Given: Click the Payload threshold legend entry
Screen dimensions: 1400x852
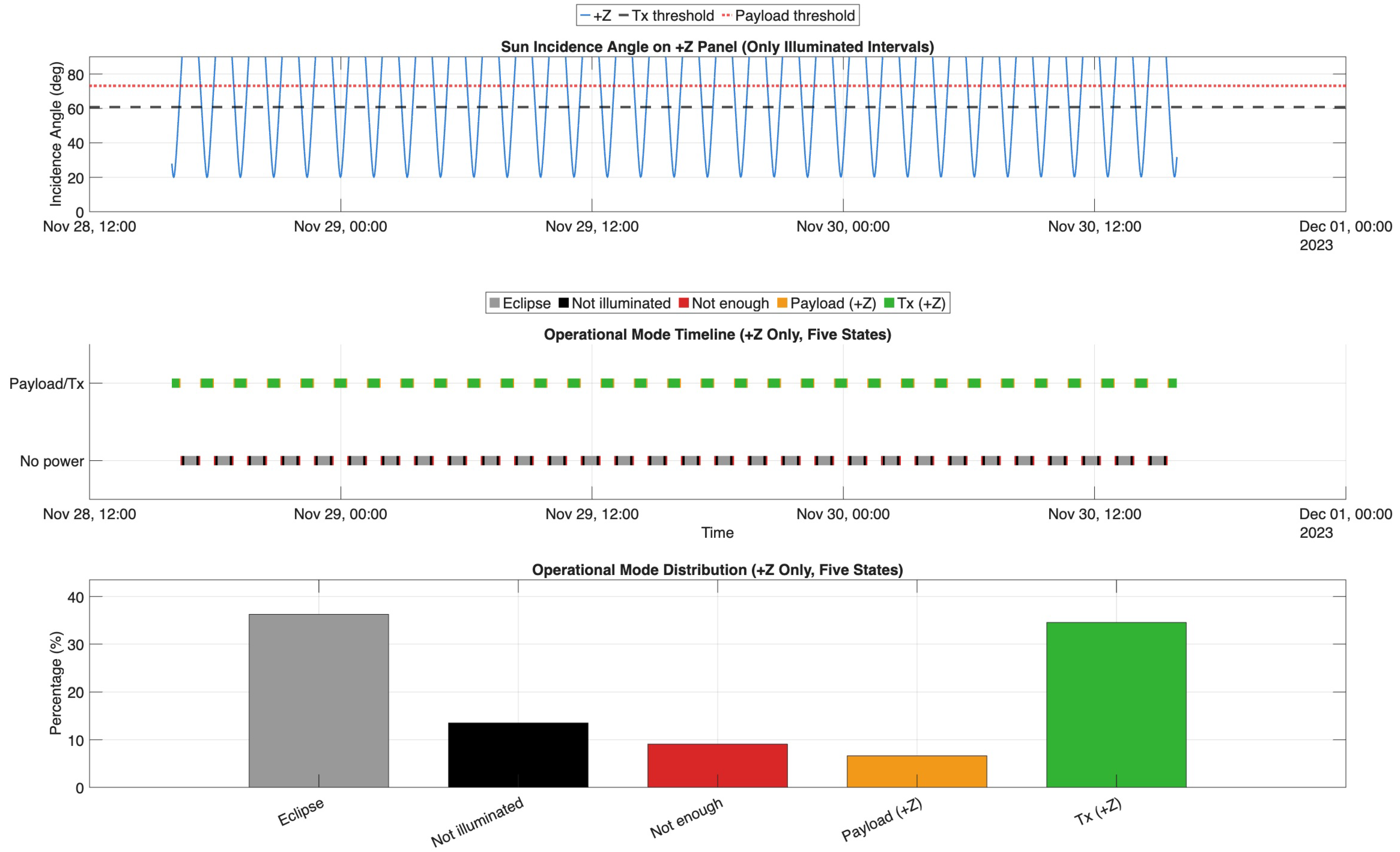Looking at the screenshot, I should tap(788, 15).
